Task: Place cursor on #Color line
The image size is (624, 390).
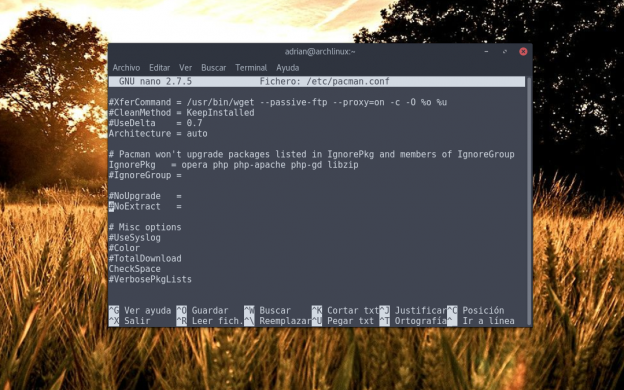Action: (124, 248)
